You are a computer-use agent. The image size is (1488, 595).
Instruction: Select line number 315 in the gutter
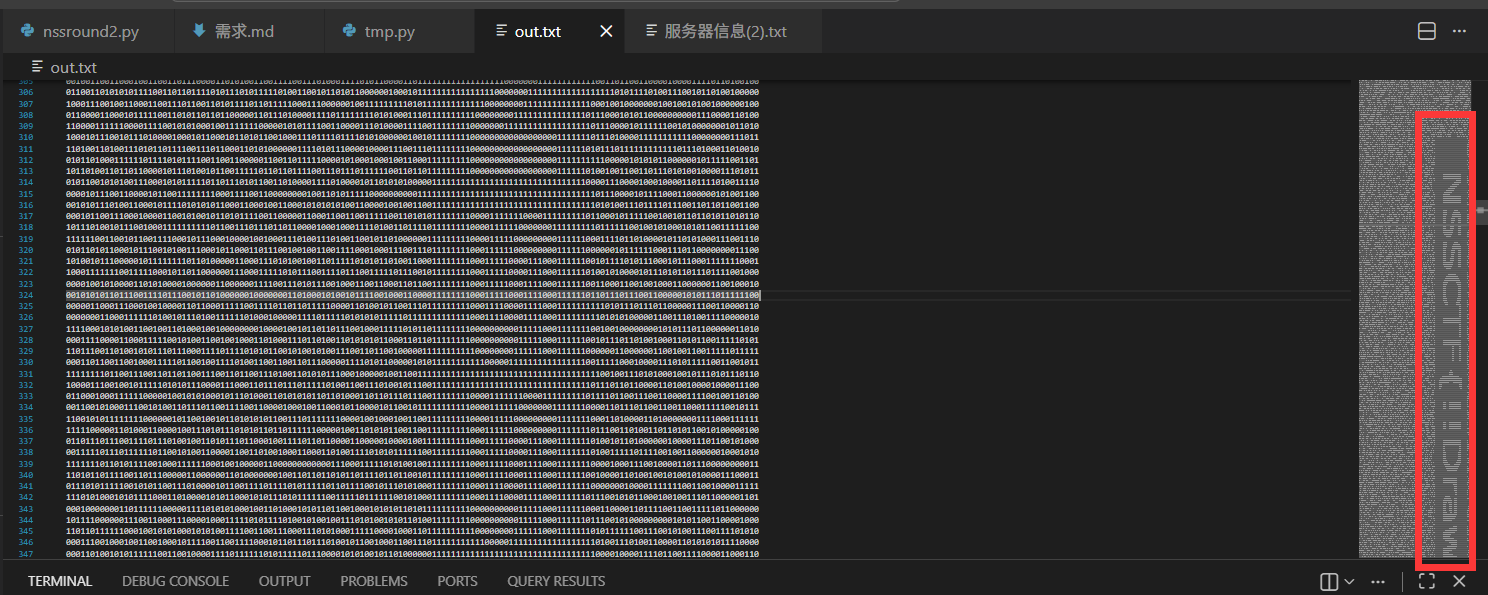[26, 194]
